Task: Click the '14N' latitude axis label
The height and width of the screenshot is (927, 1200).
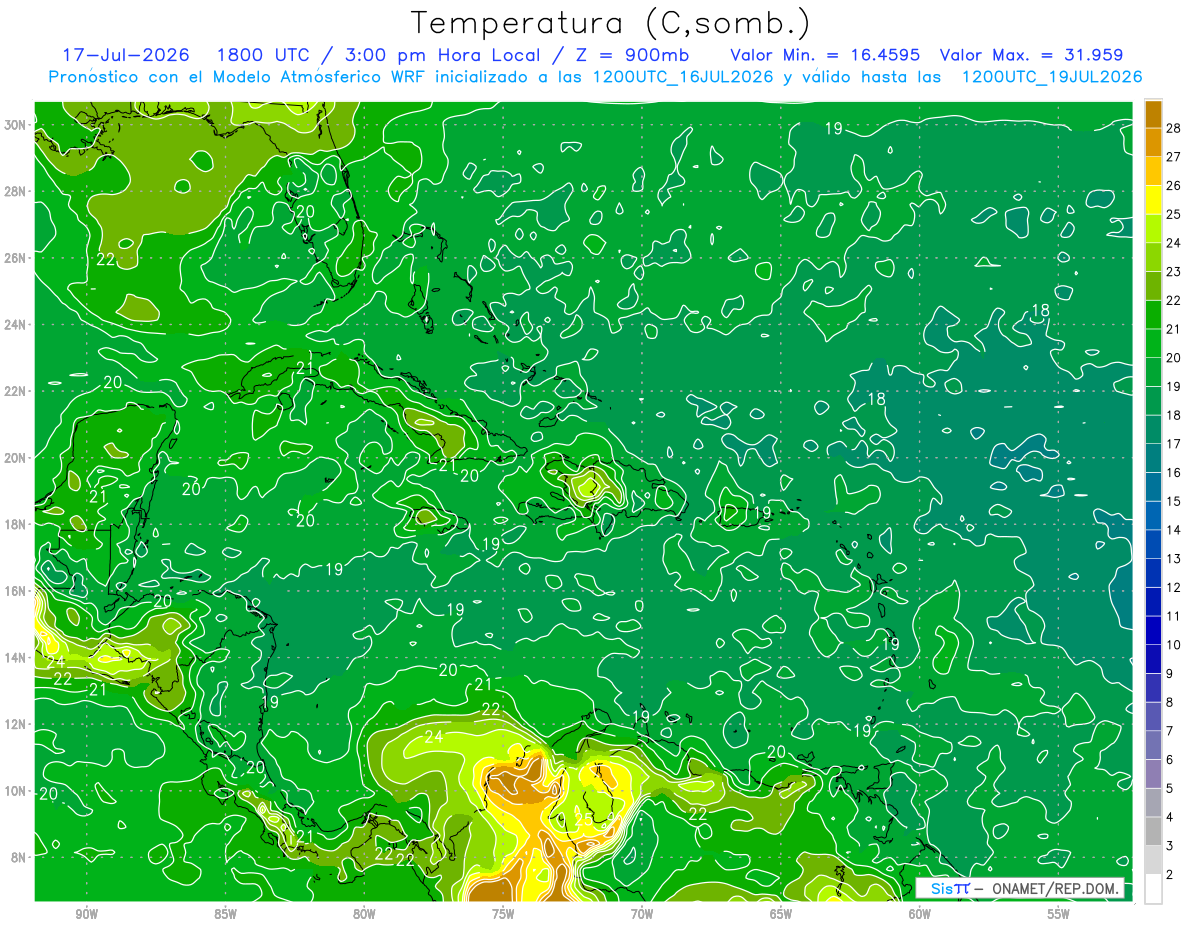Action: point(15,657)
